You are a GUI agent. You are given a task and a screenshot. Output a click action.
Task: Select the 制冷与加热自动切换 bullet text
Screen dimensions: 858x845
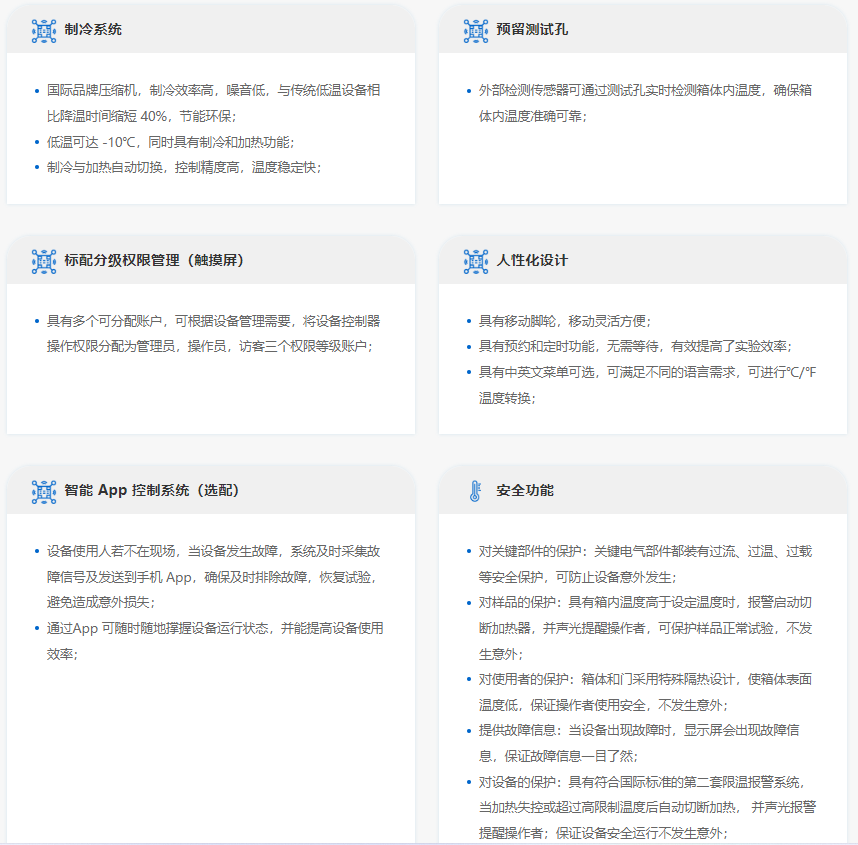pyautogui.click(x=184, y=167)
